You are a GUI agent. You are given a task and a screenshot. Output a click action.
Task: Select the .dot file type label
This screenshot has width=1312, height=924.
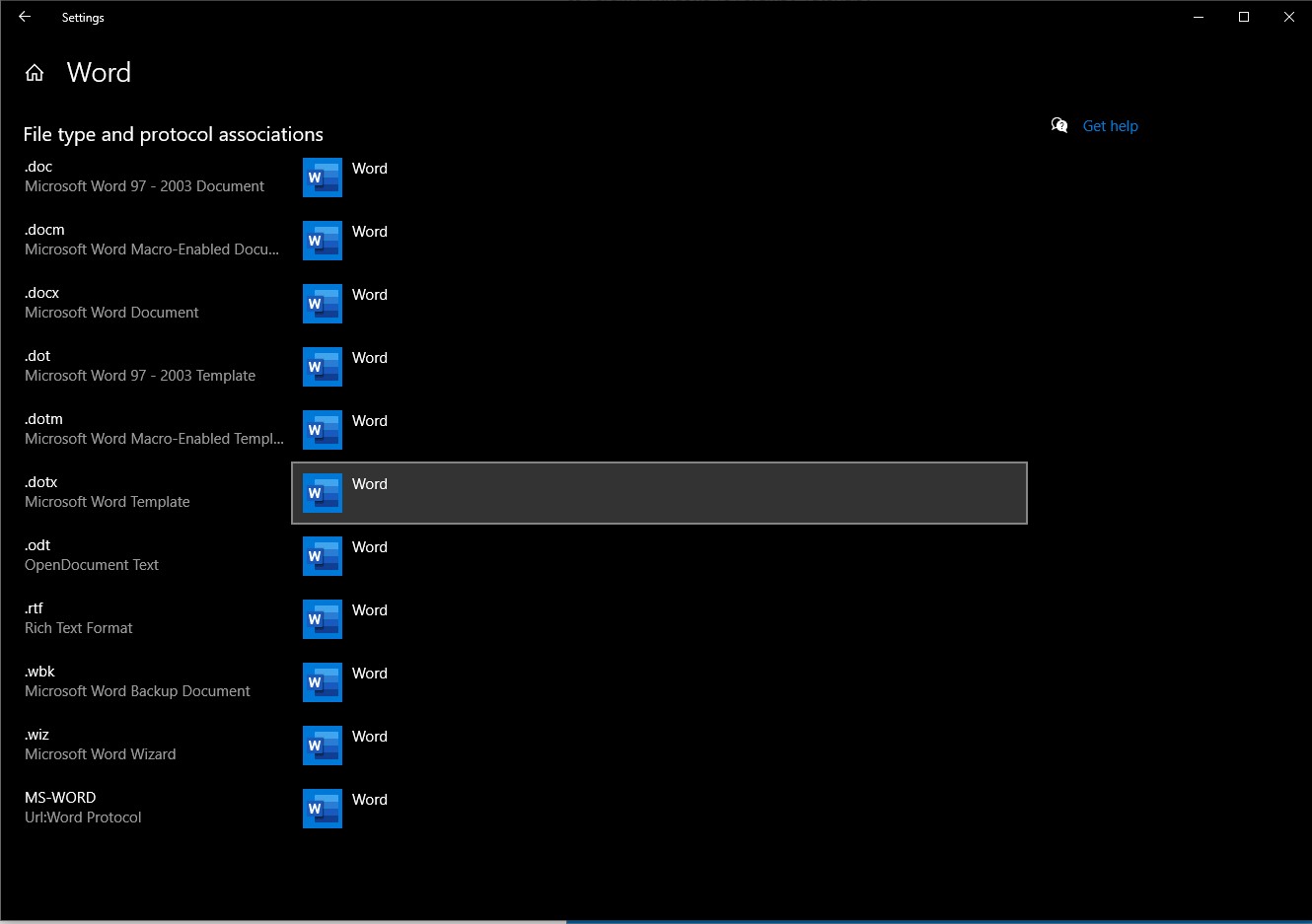(x=37, y=356)
